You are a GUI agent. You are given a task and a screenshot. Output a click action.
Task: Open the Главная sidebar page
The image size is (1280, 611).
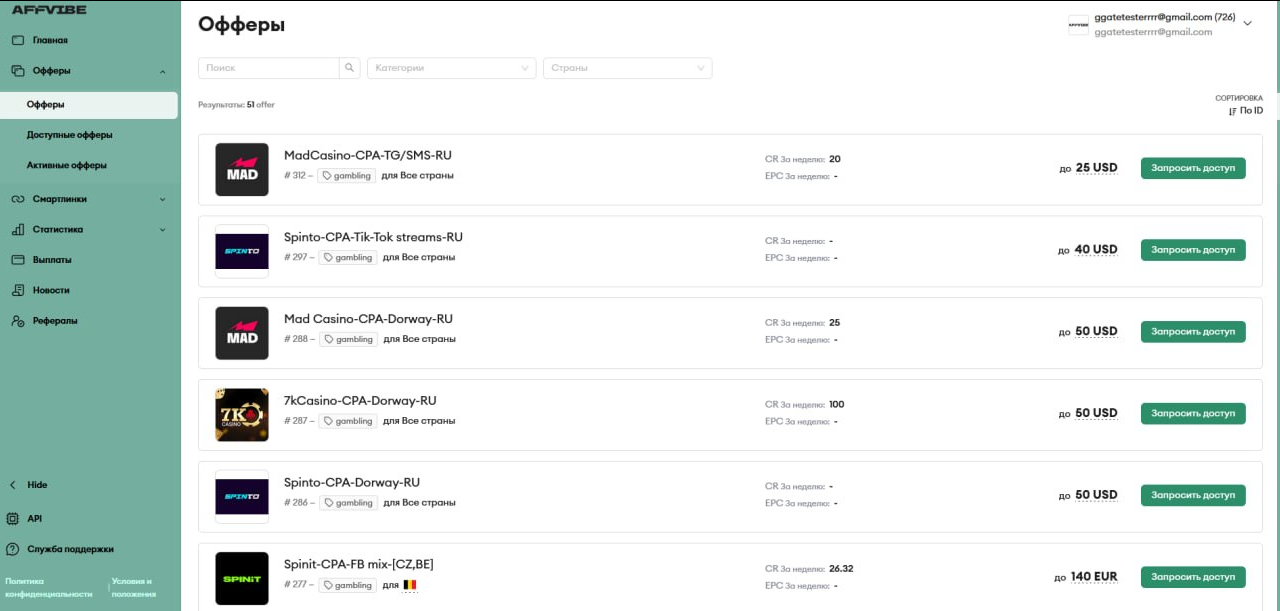[50, 41]
